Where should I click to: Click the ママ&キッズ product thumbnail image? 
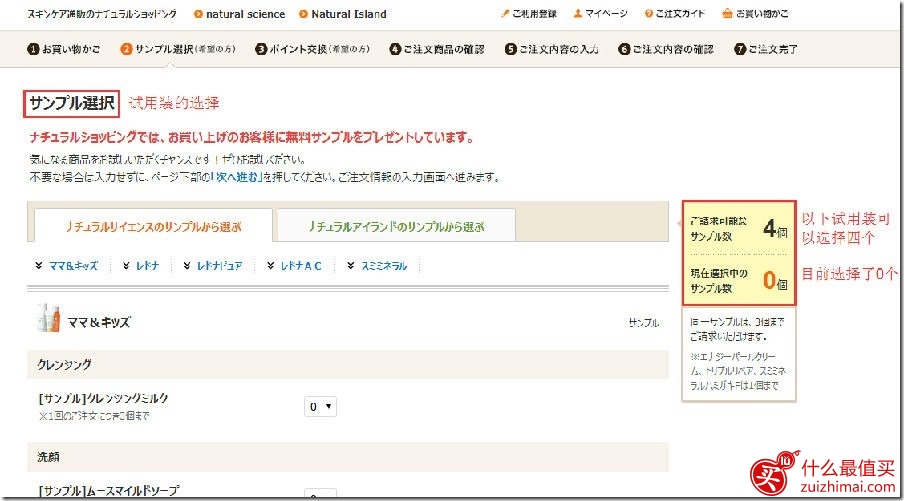click(48, 318)
